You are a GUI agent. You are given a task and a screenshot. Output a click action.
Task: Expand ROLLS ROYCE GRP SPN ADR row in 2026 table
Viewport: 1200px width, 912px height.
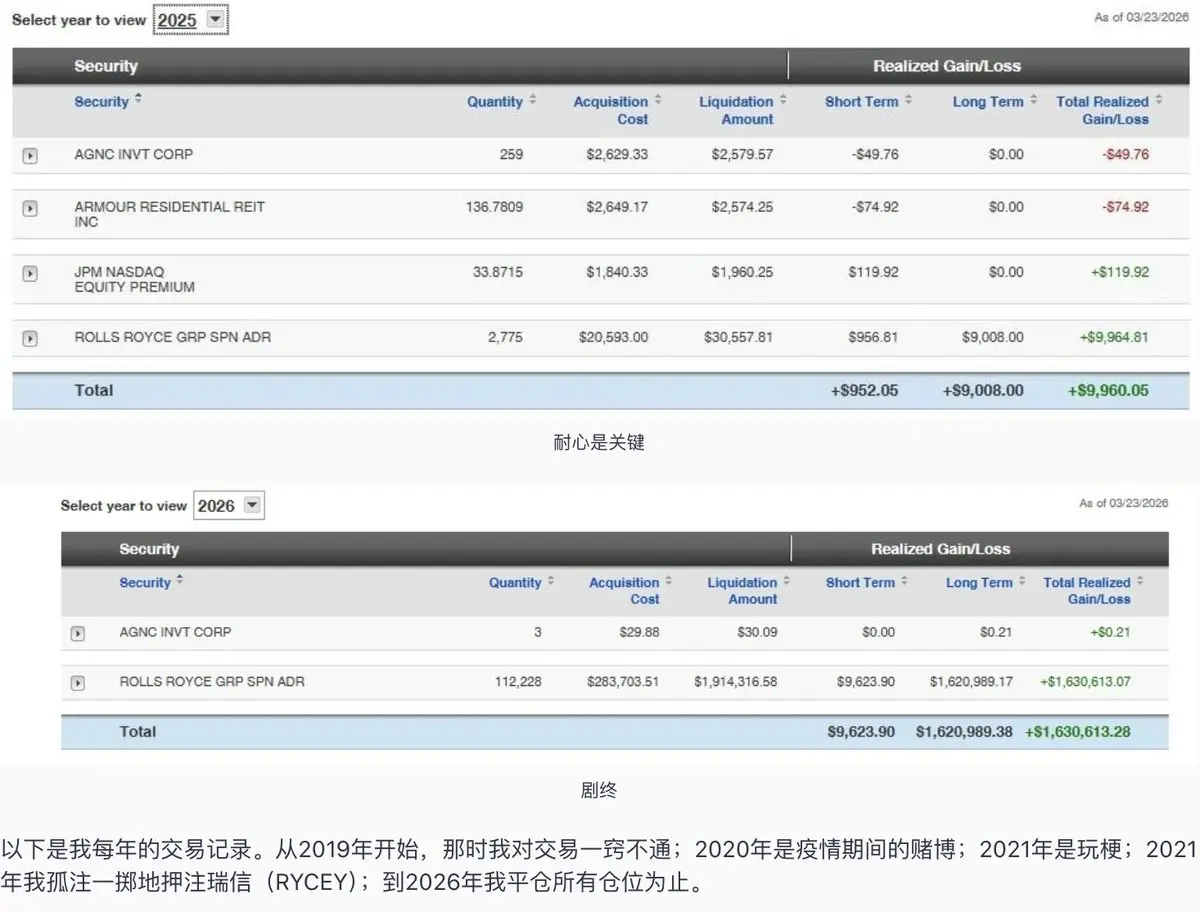tap(78, 682)
